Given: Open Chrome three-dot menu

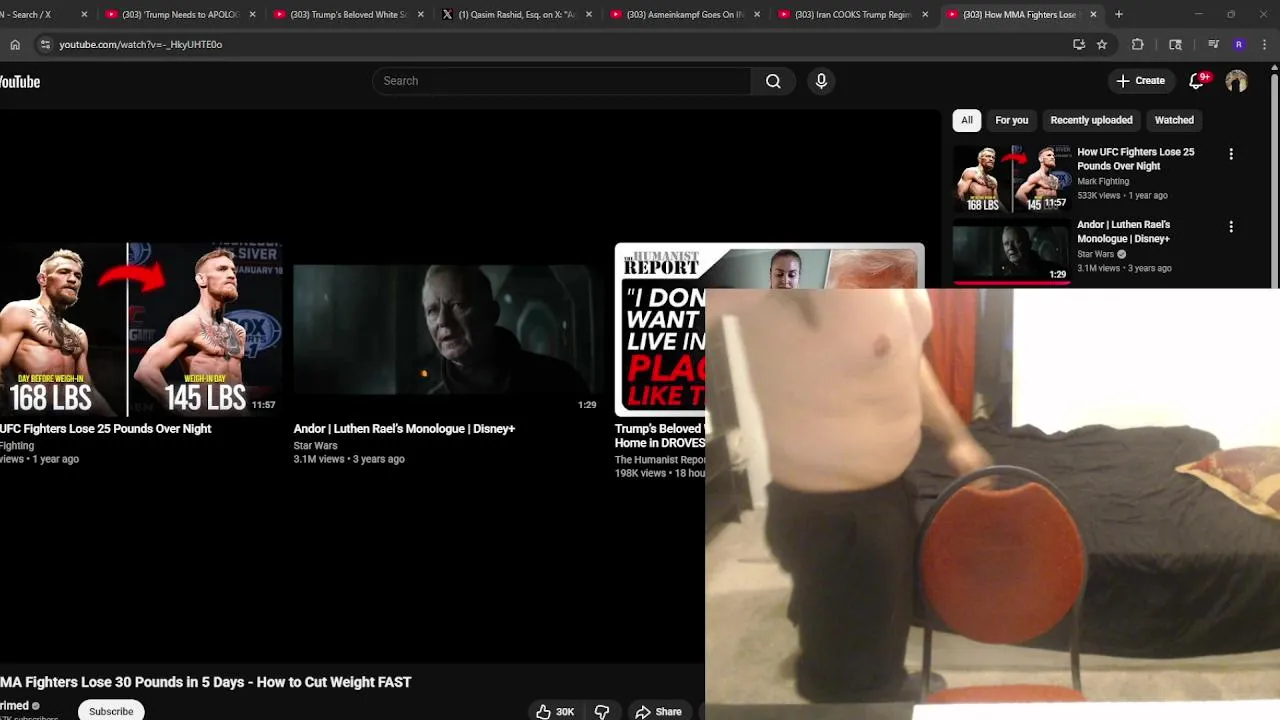Looking at the screenshot, I should (1265, 44).
